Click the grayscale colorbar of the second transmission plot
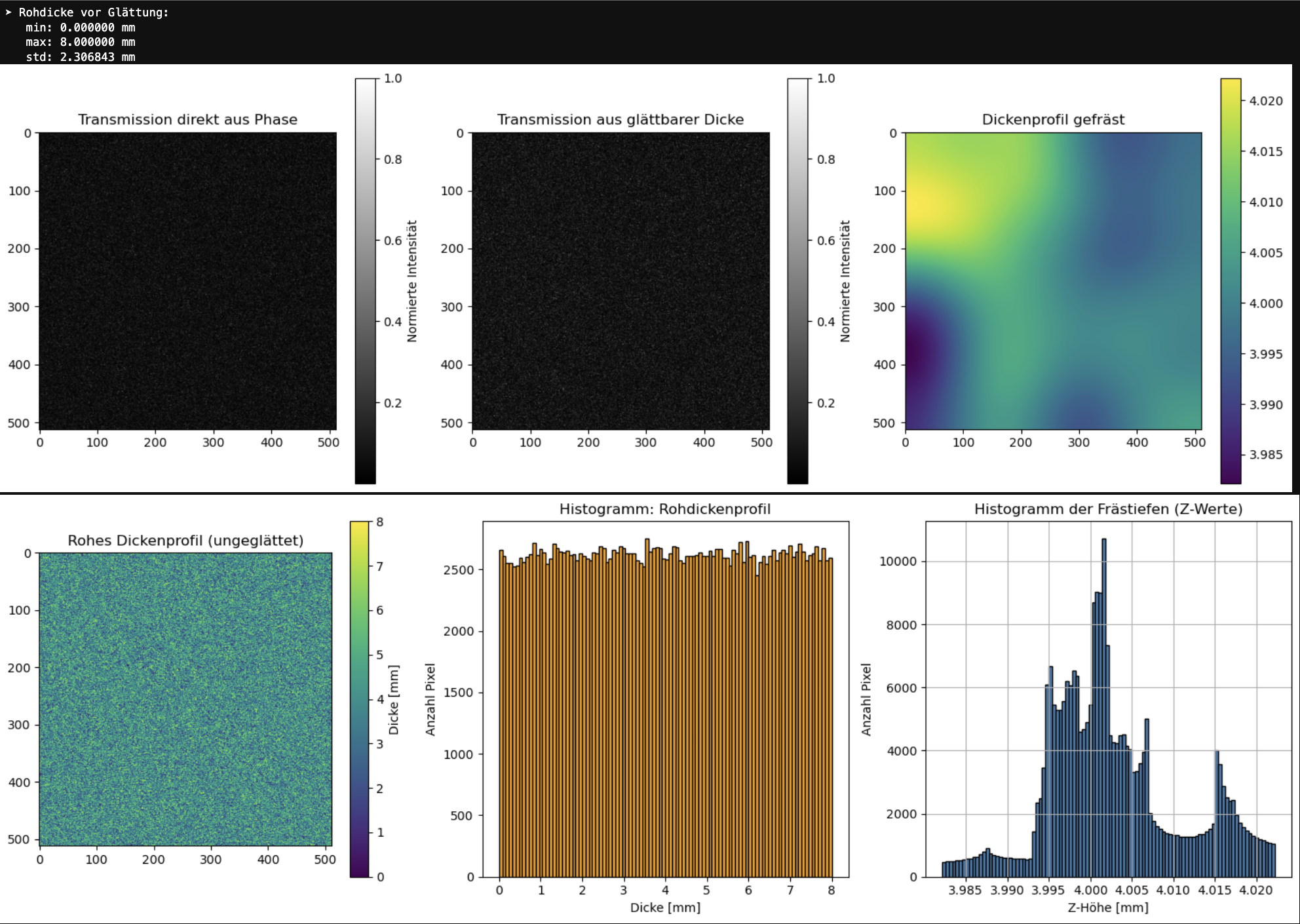Image resolution: width=1300 pixels, height=924 pixels. pyautogui.click(x=797, y=281)
